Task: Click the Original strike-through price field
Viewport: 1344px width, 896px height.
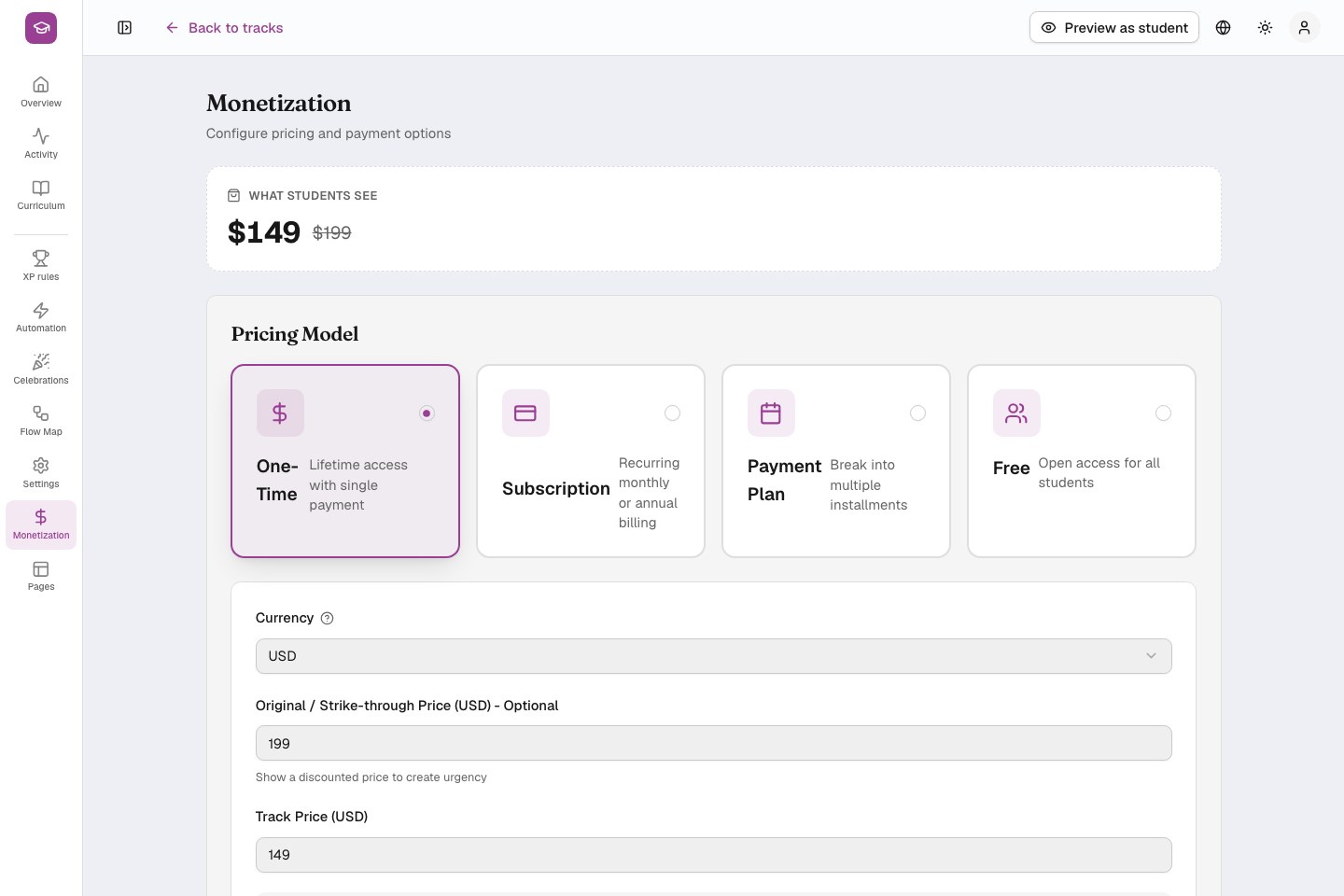Action: (x=714, y=744)
